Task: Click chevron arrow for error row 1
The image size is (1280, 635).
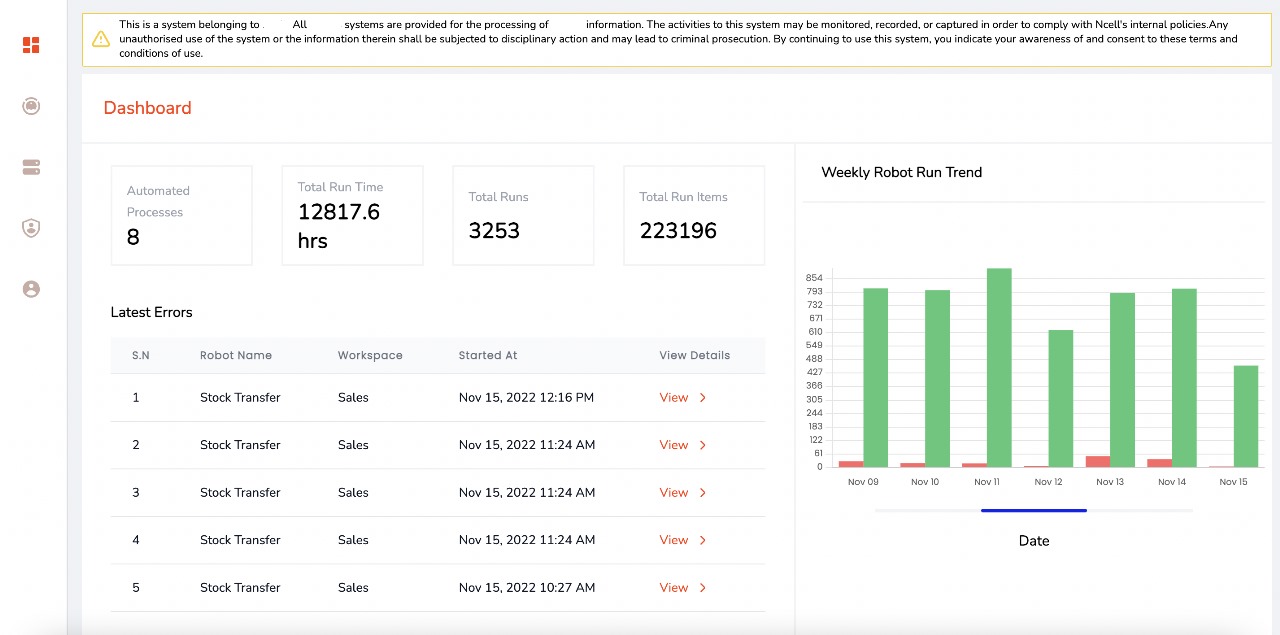Action: (703, 398)
